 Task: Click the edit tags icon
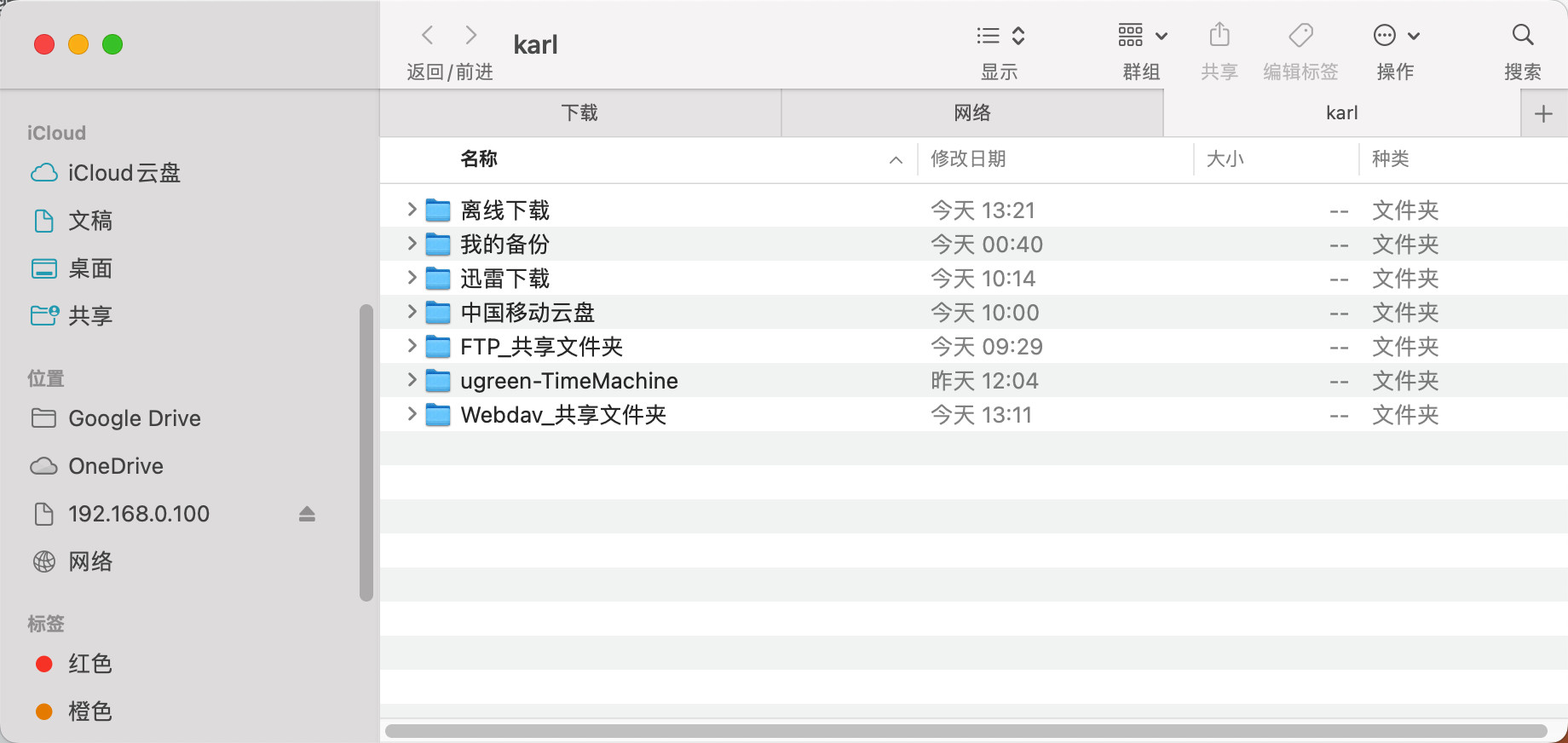(x=1300, y=35)
